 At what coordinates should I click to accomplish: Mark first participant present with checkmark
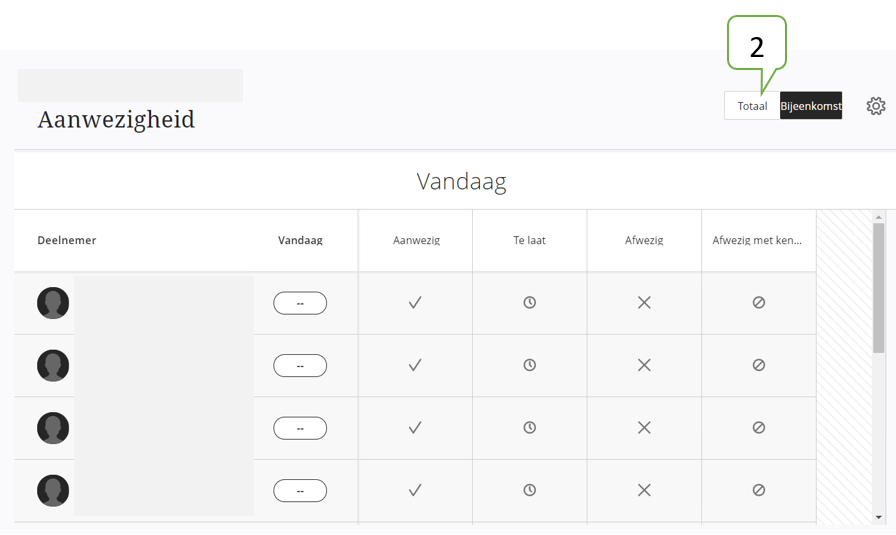pyautogui.click(x=415, y=302)
